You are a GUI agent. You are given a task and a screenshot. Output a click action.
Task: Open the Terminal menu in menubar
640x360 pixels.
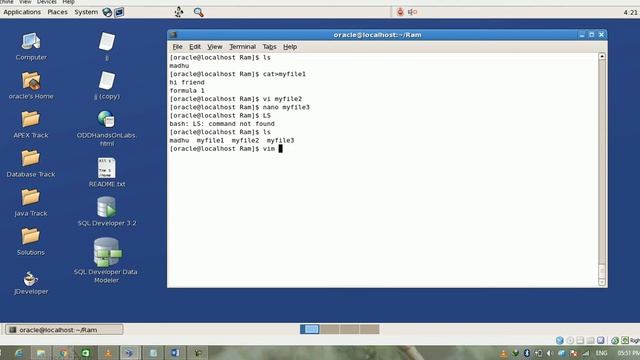242,47
